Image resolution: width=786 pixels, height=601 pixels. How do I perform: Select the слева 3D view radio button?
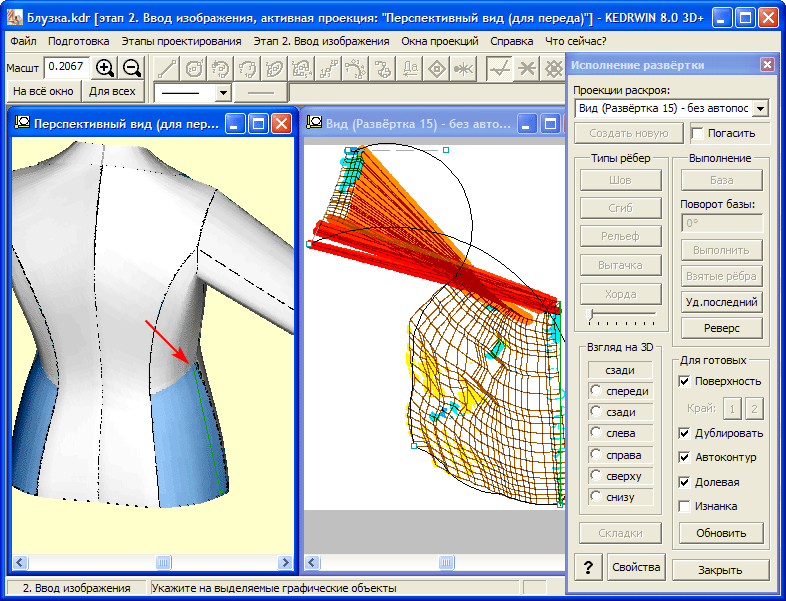596,433
